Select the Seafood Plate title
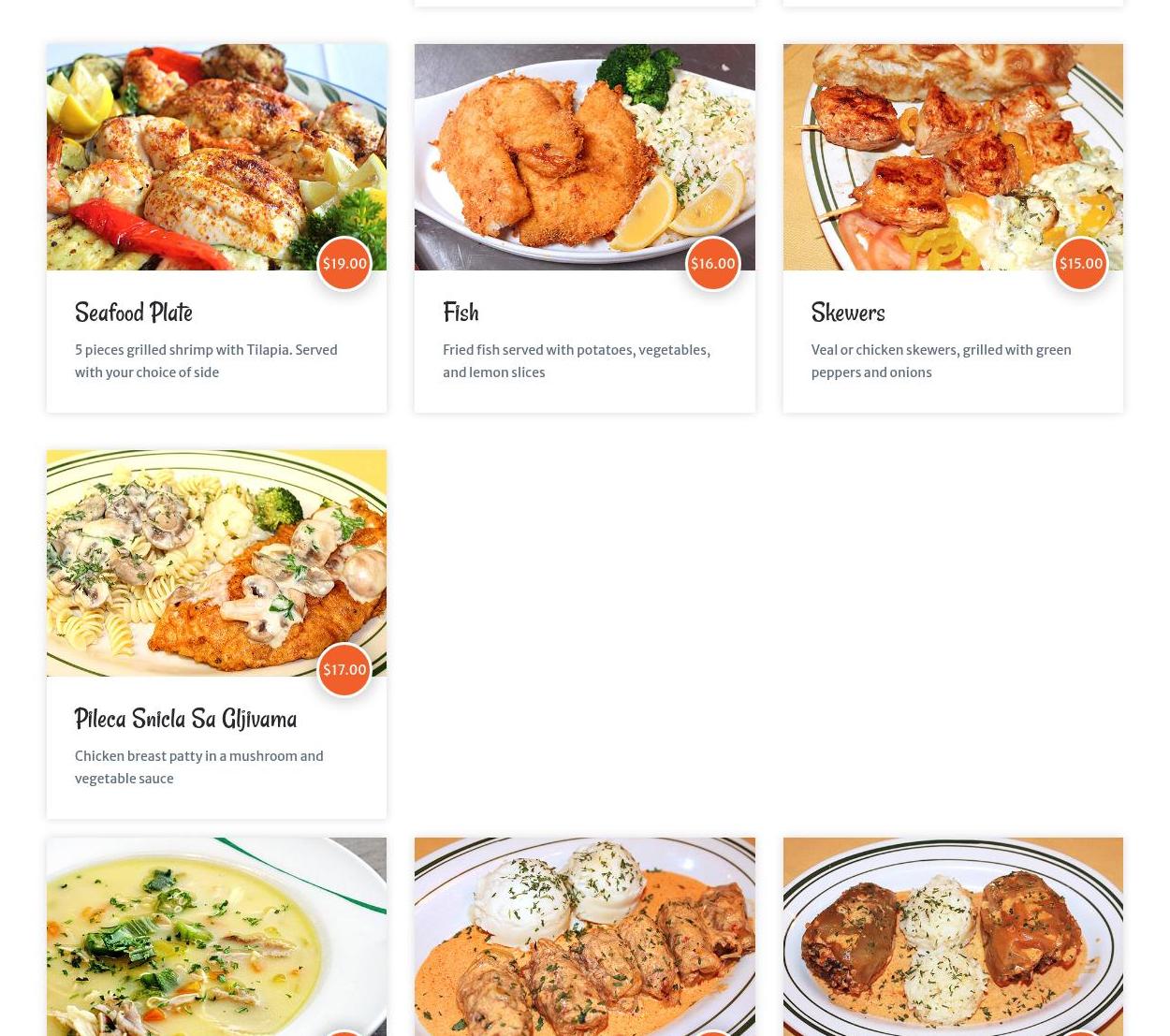The image size is (1170, 1036). pos(134,313)
